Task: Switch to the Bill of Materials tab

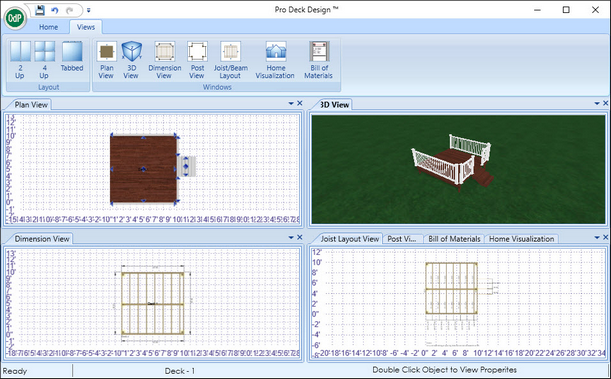Action: point(454,239)
